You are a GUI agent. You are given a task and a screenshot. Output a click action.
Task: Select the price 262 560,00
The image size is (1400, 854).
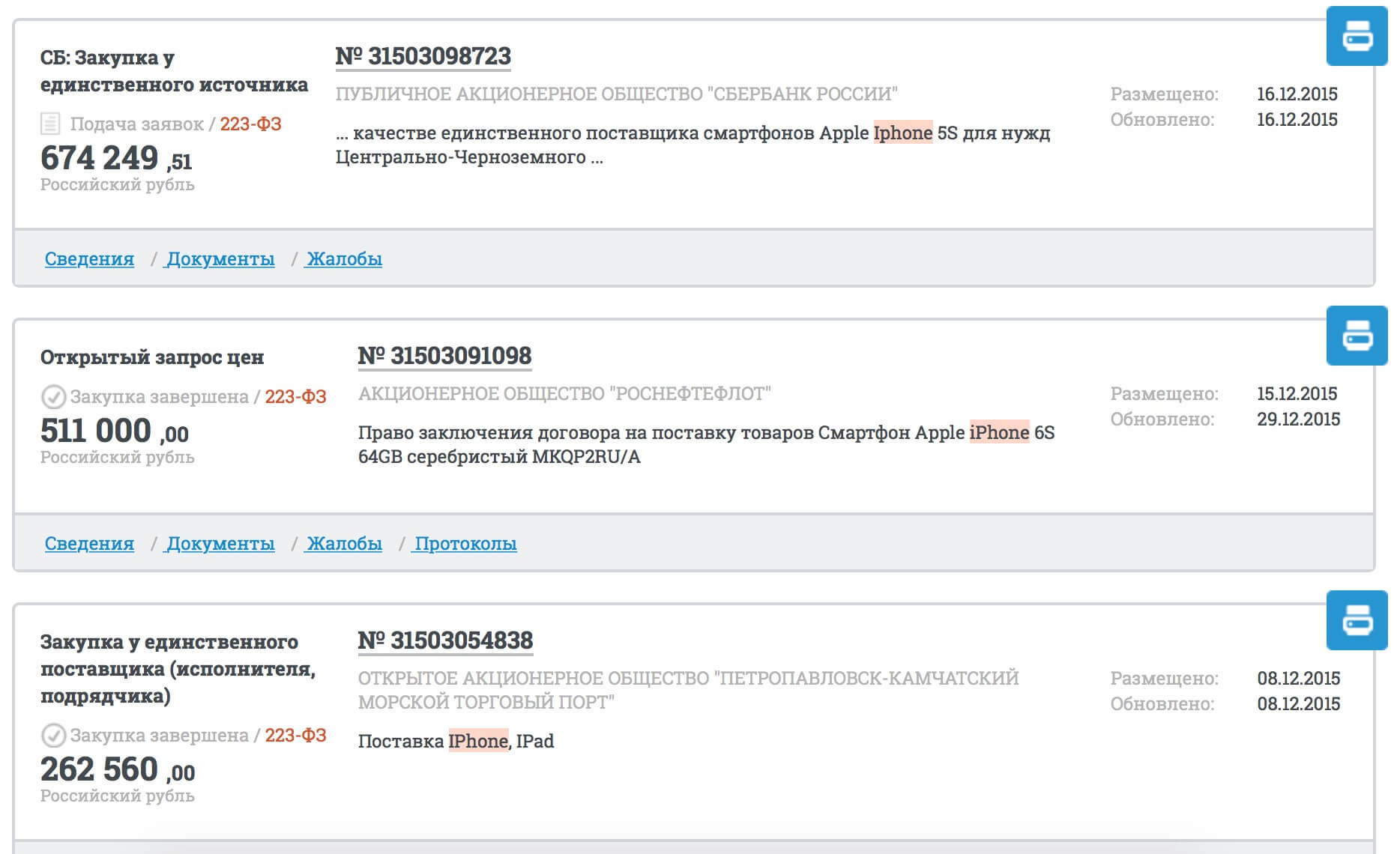click(118, 769)
